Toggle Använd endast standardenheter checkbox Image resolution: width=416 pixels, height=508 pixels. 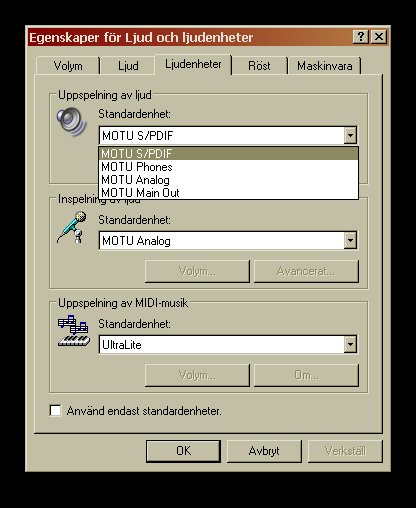(x=55, y=410)
